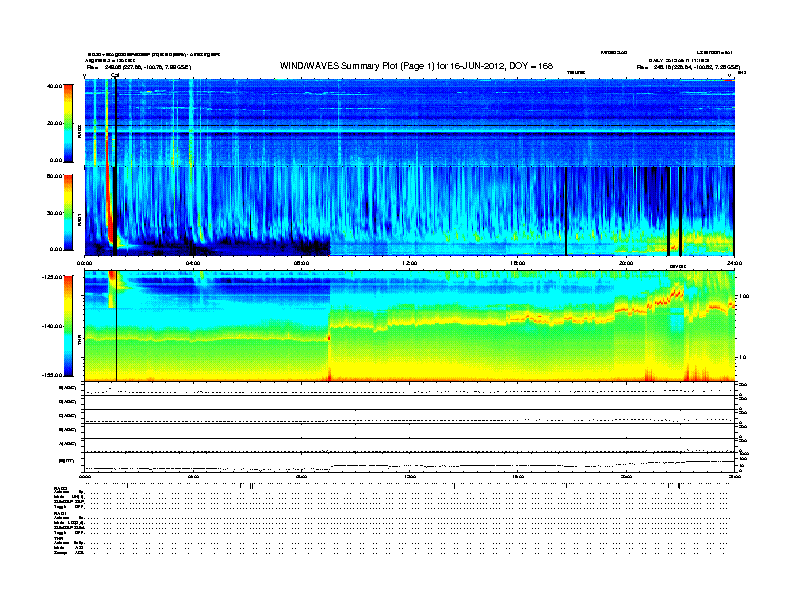Click the -125.00 scale label

(53, 277)
